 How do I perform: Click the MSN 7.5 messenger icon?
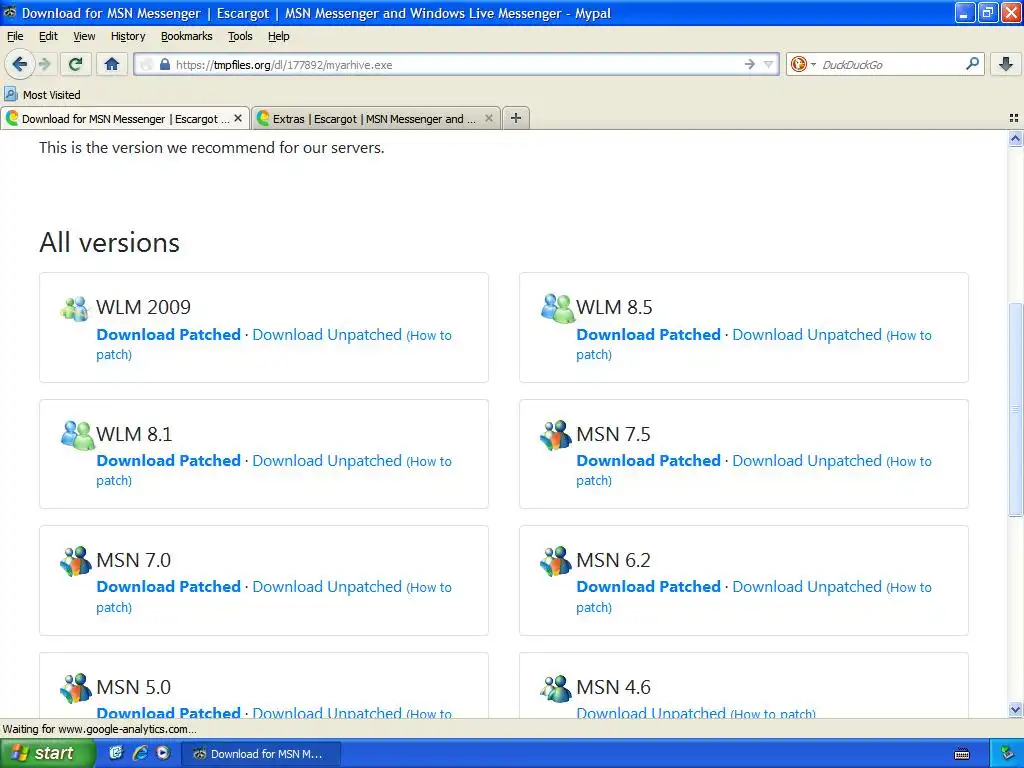pos(556,435)
